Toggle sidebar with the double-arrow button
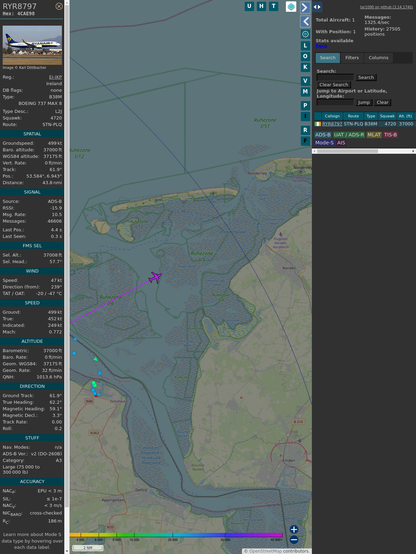This screenshot has height=554, width=416. pos(317,7)
